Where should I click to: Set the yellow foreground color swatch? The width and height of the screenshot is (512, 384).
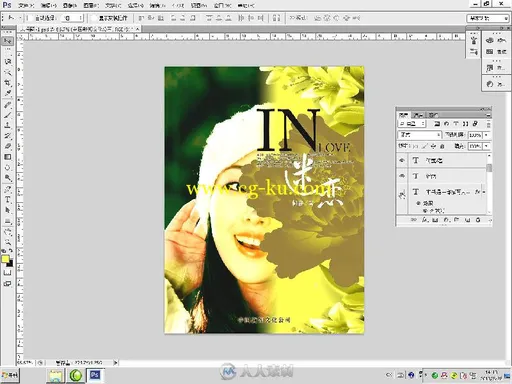point(5,259)
